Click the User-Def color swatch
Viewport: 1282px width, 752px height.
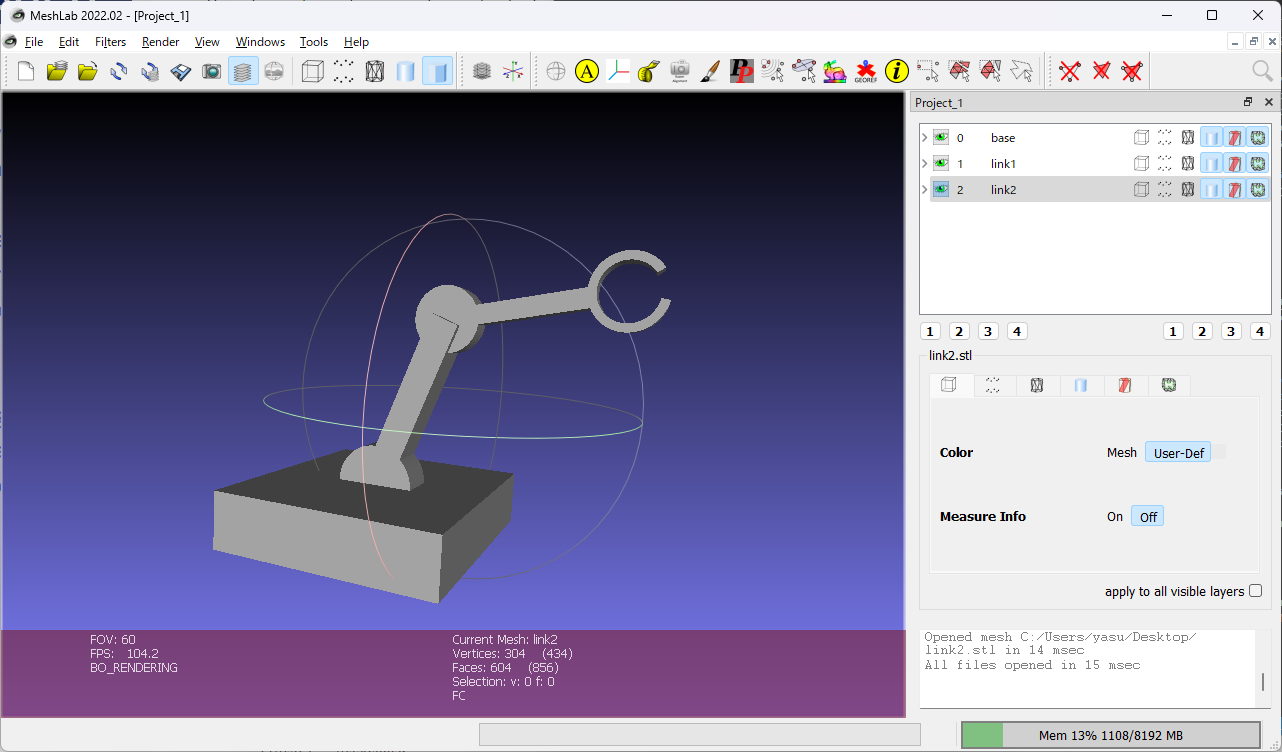tap(1217, 453)
